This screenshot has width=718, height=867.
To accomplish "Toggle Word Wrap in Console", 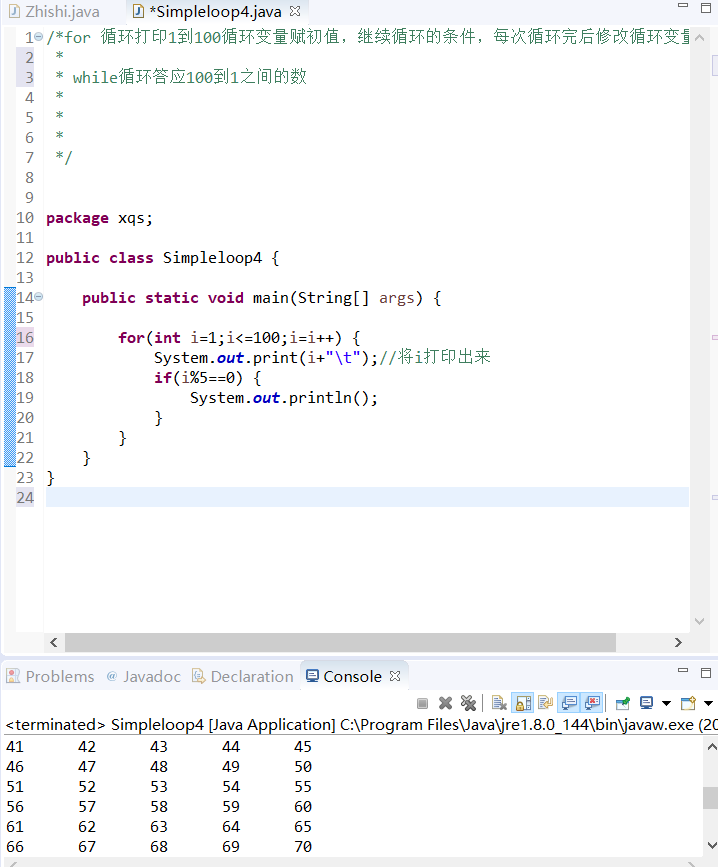I will [x=545, y=703].
